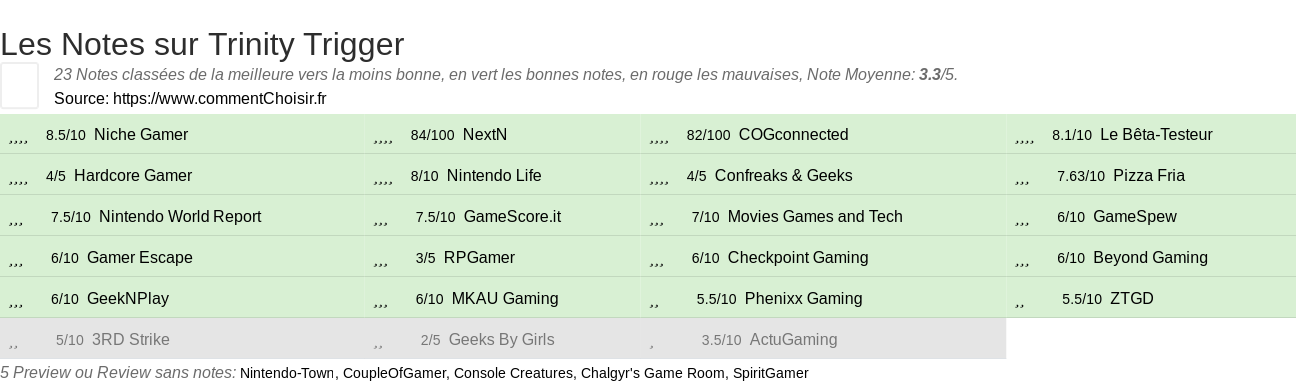
Task: Click star icons next to ZTGD
Action: coord(1020,301)
